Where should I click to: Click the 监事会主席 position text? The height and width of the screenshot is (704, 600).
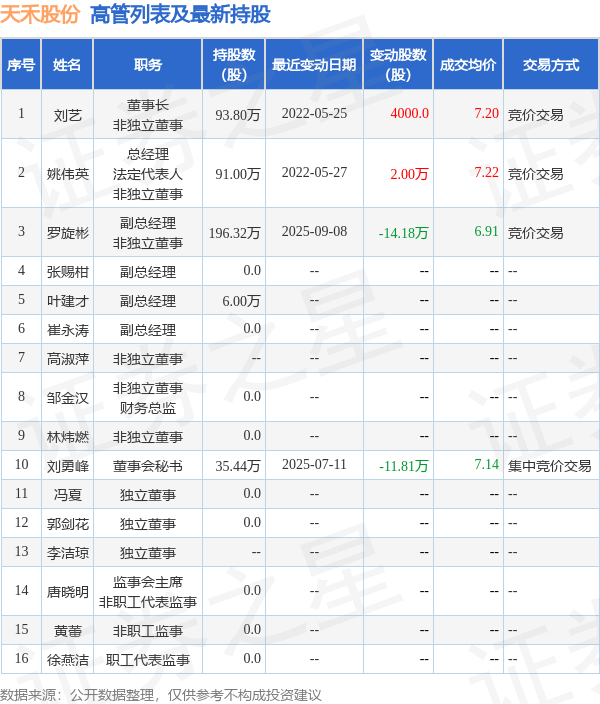tap(147, 582)
